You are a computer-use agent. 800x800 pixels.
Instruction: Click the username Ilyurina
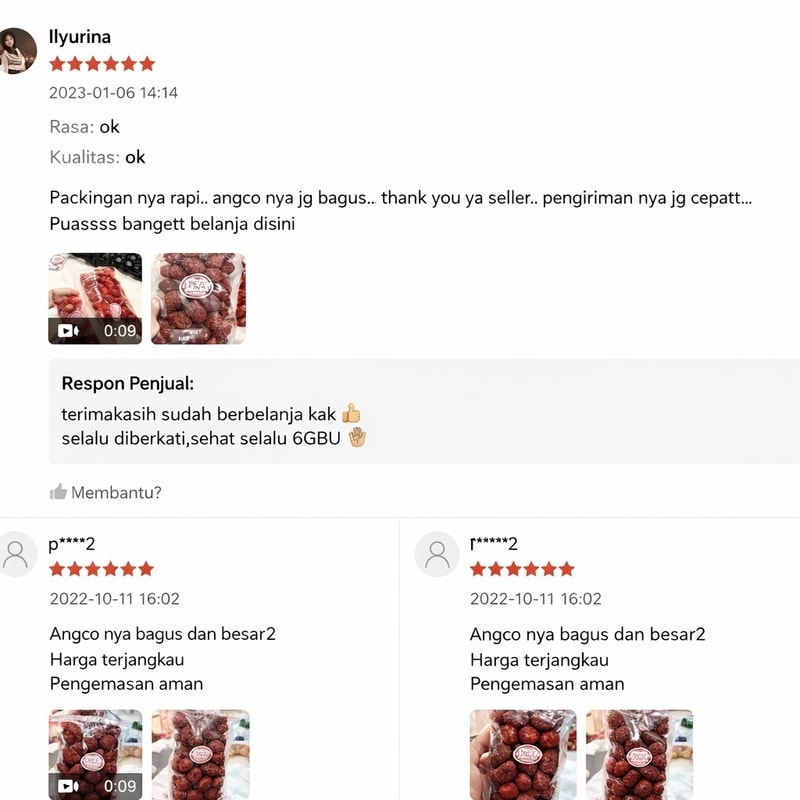[x=80, y=37]
